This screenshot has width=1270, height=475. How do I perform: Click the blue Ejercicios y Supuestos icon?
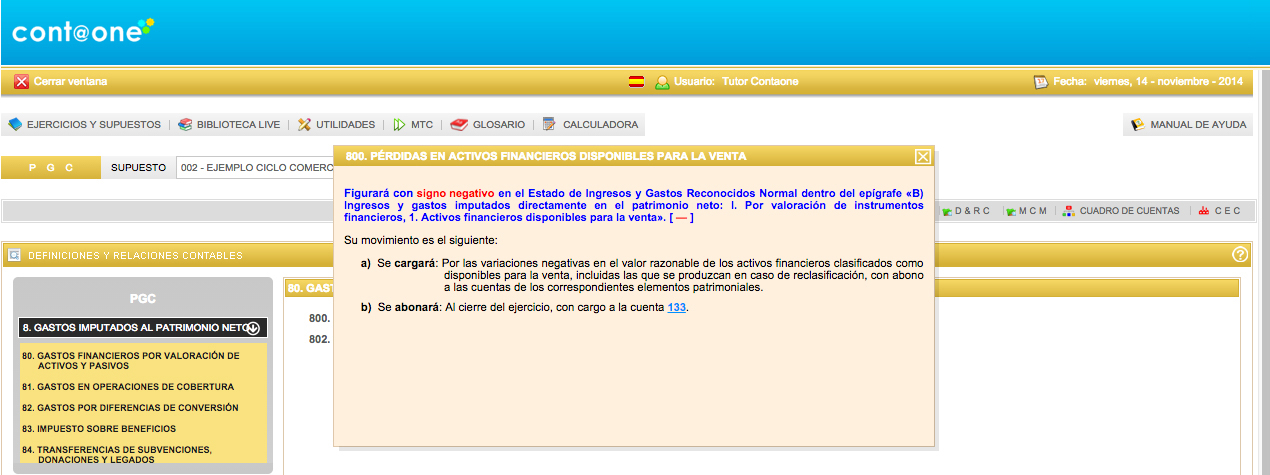[x=15, y=125]
